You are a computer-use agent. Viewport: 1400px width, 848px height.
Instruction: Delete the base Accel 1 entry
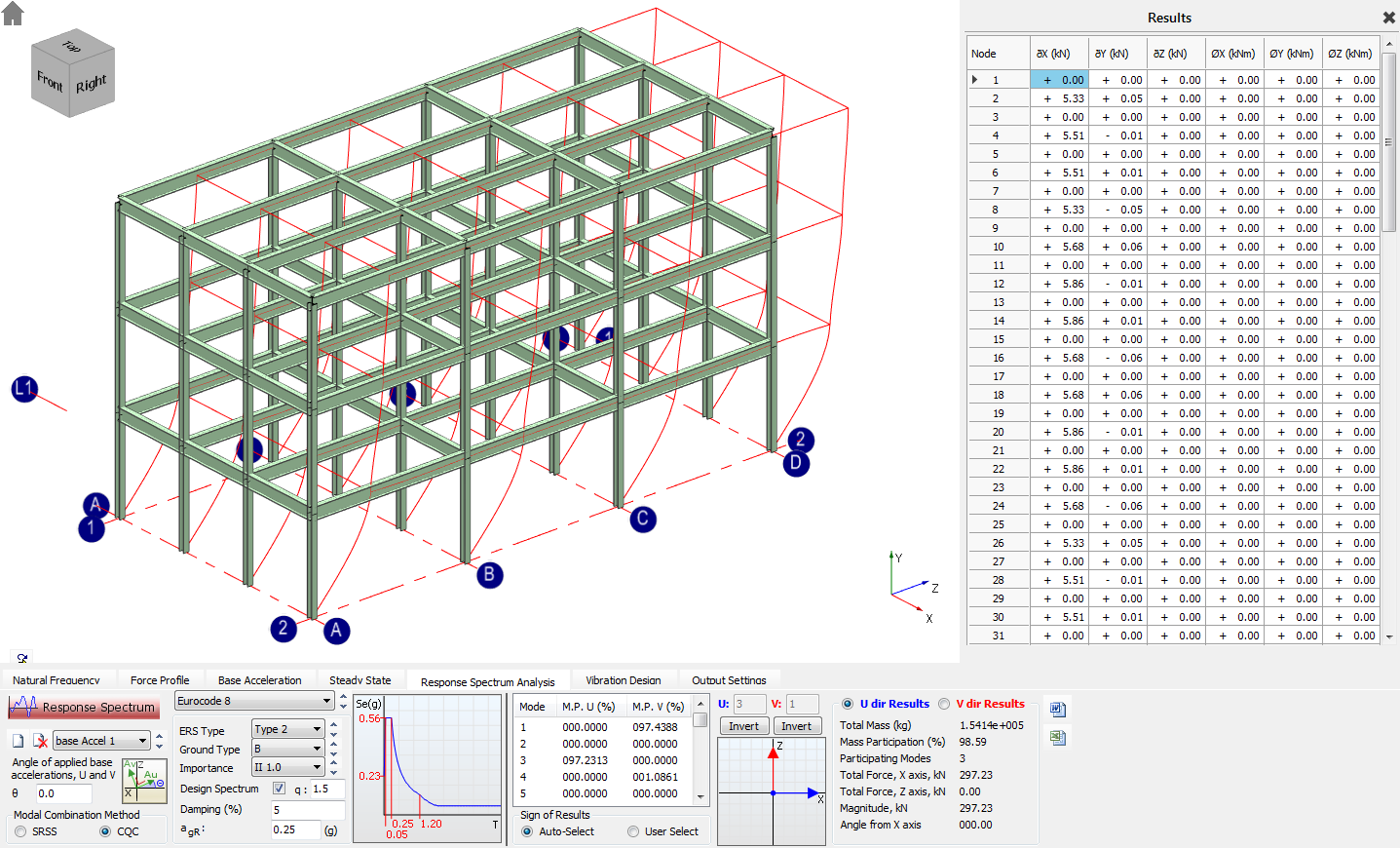(39, 741)
